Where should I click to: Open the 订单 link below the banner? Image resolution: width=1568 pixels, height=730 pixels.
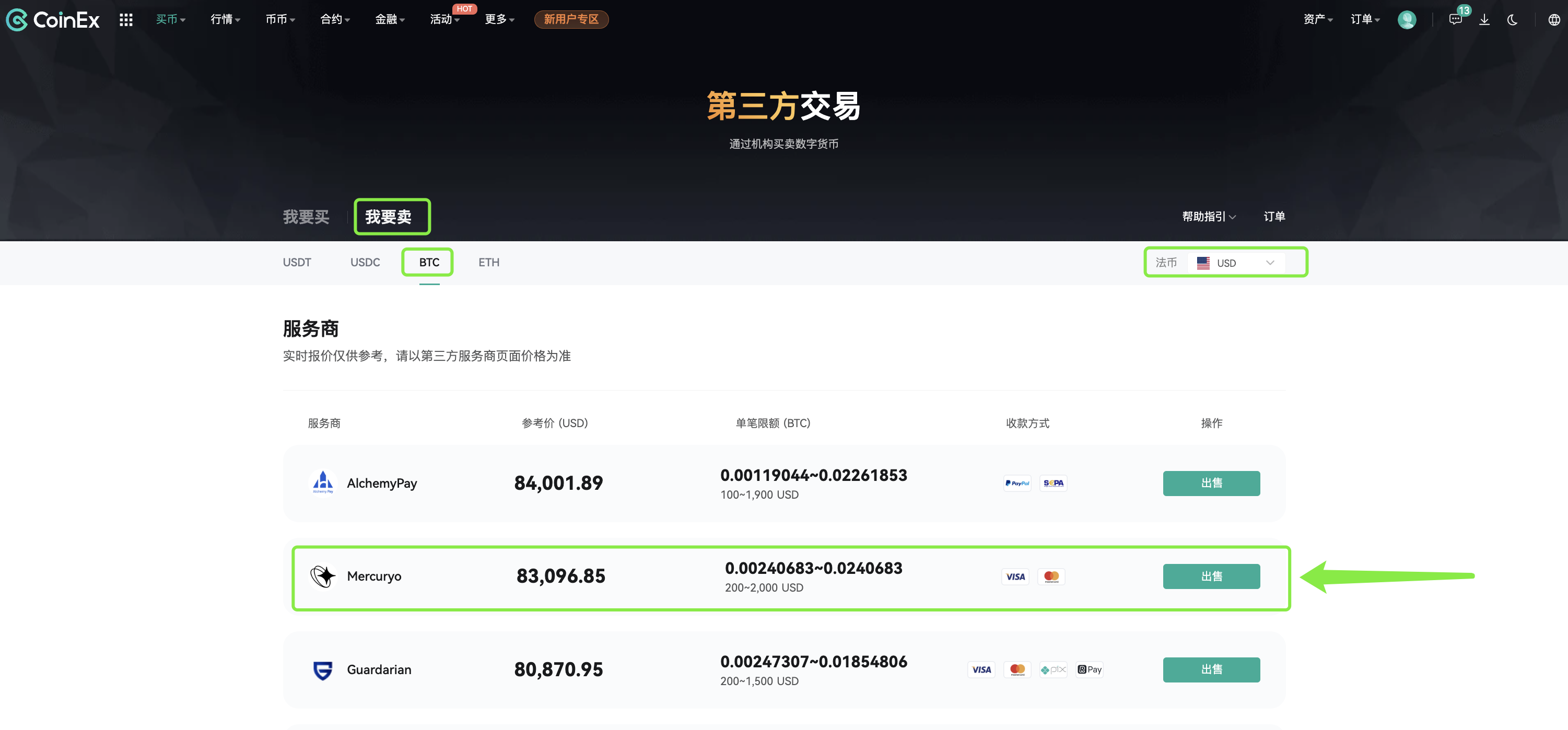point(1274,217)
